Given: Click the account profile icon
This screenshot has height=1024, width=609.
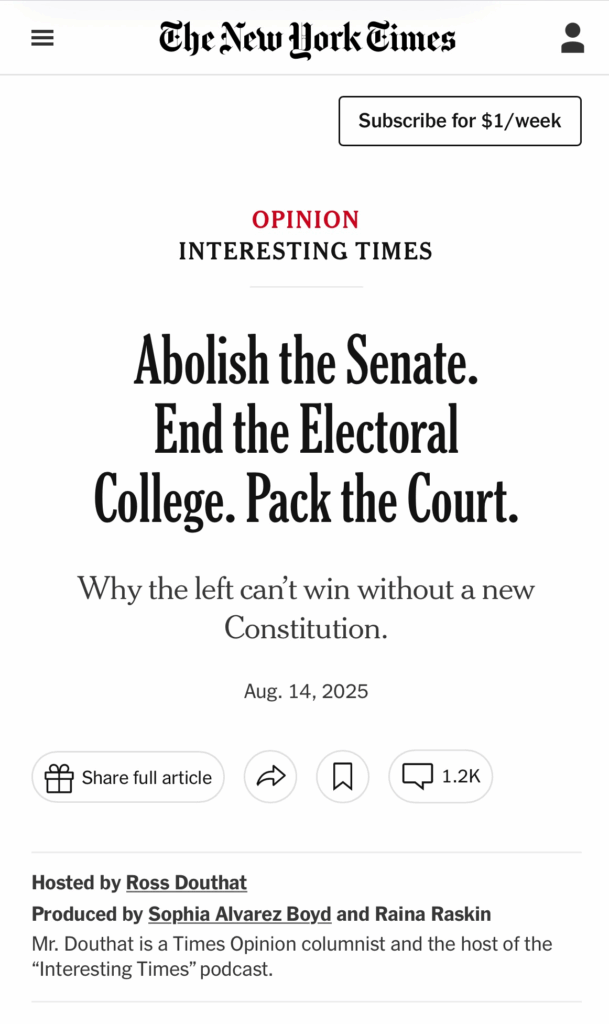Looking at the screenshot, I should (x=572, y=39).
